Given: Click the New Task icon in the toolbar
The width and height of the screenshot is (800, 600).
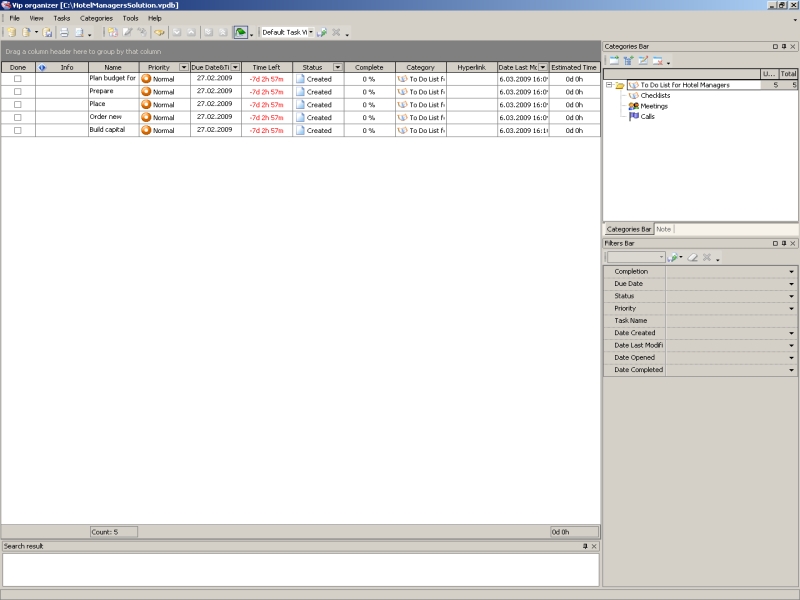Looking at the screenshot, I should coord(112,32).
